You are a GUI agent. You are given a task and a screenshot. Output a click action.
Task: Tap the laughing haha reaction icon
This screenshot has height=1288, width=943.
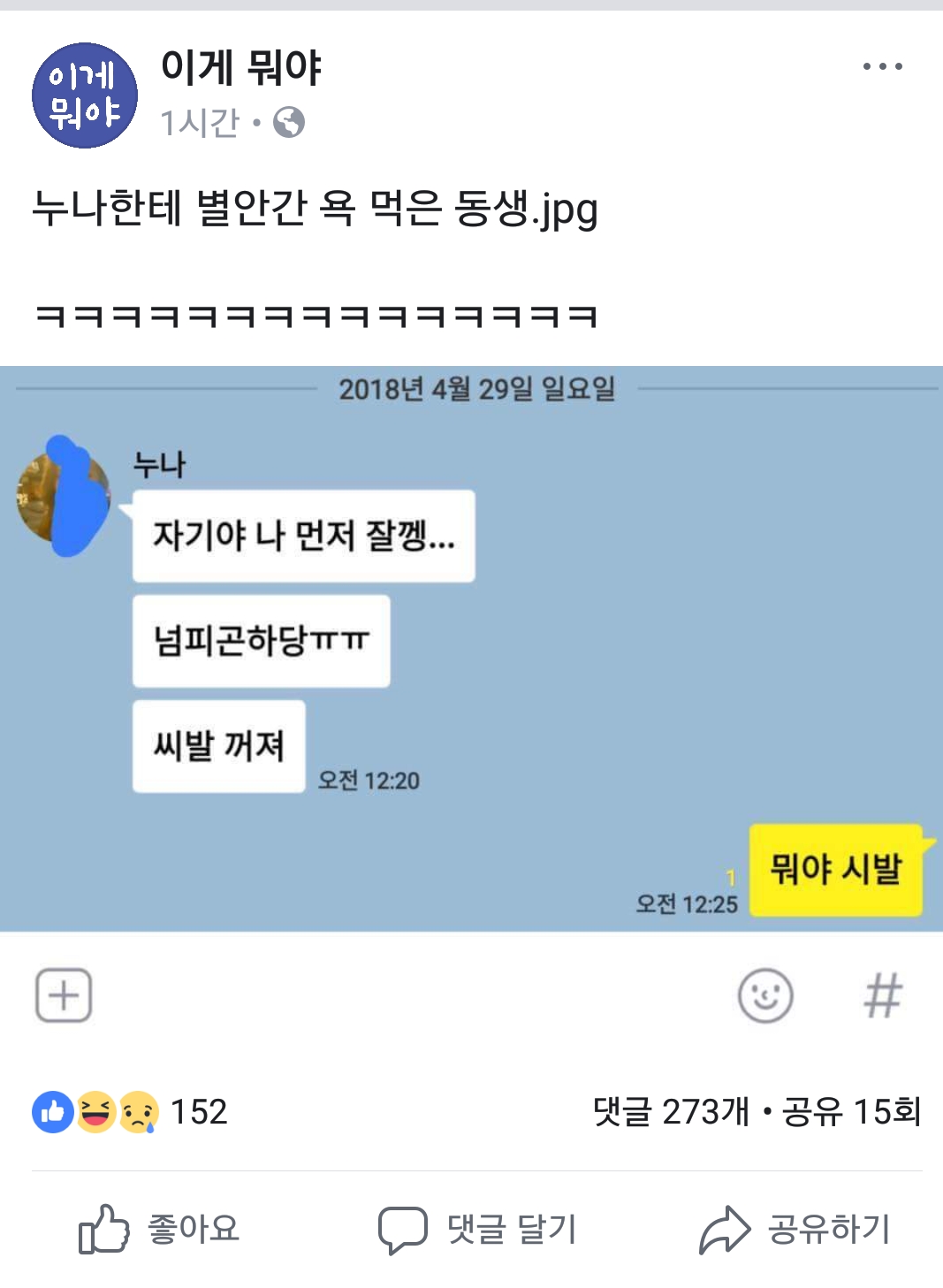95,1112
